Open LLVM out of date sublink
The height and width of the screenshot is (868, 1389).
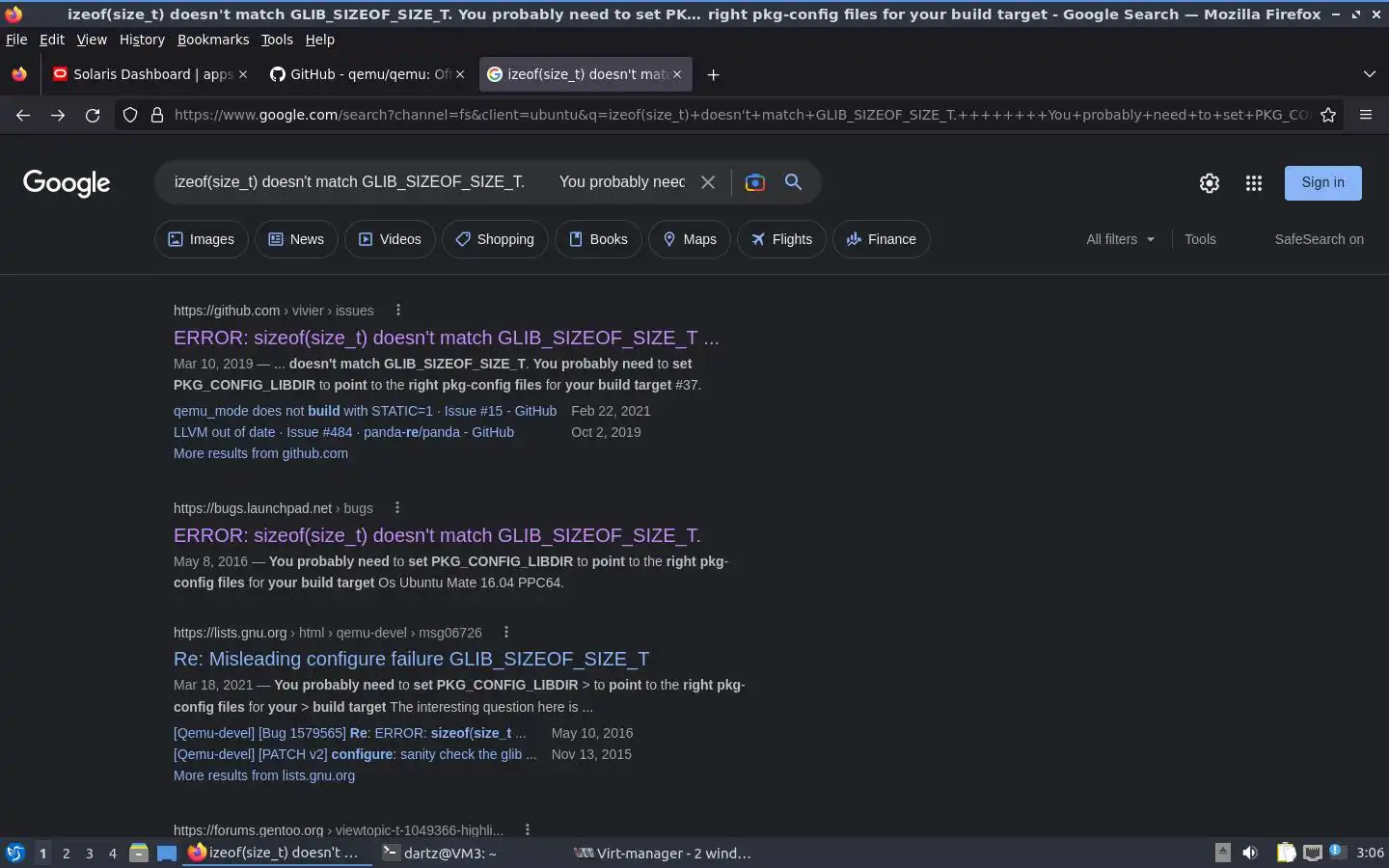click(343, 432)
